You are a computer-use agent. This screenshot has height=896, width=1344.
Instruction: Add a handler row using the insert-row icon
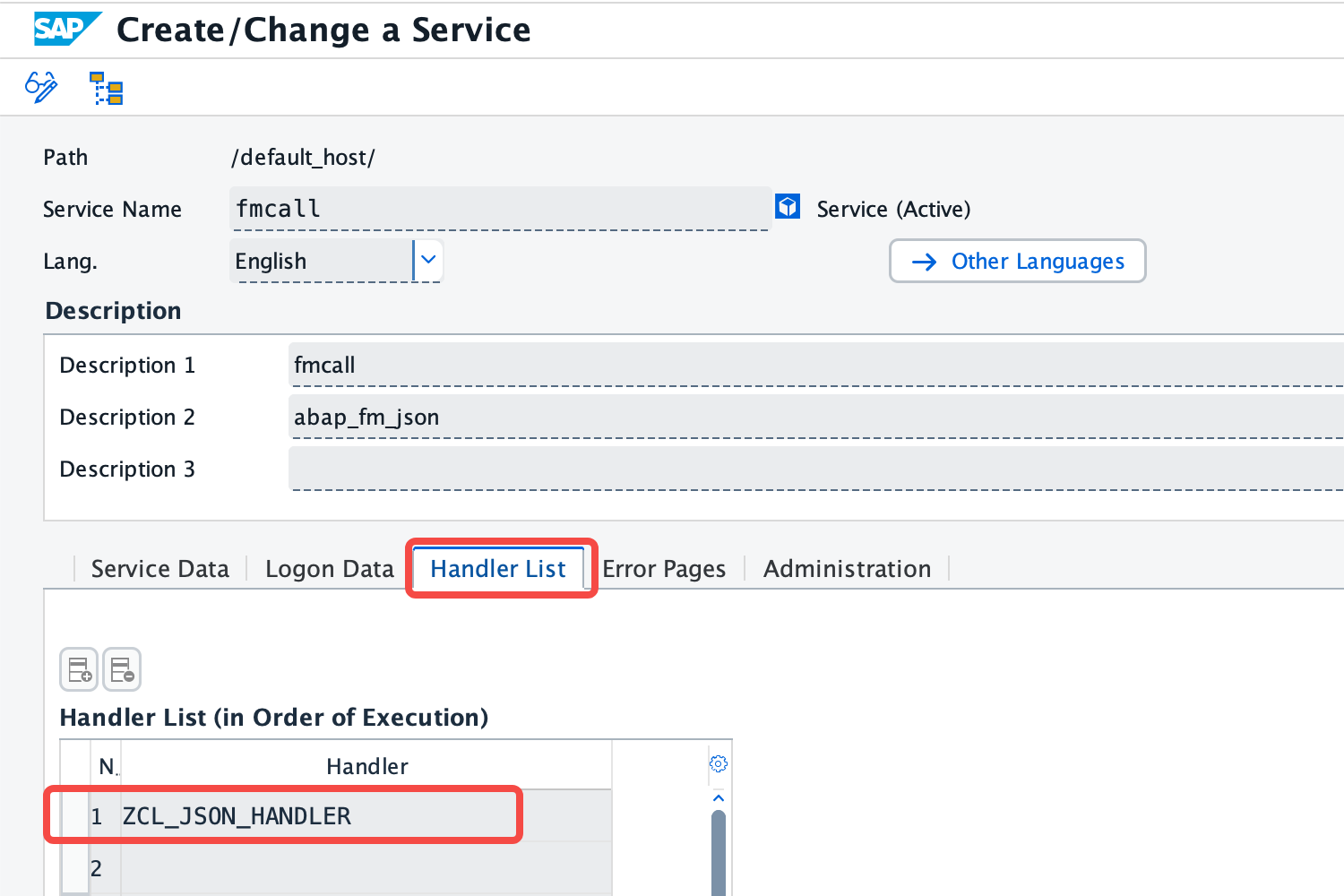pyautogui.click(x=80, y=669)
